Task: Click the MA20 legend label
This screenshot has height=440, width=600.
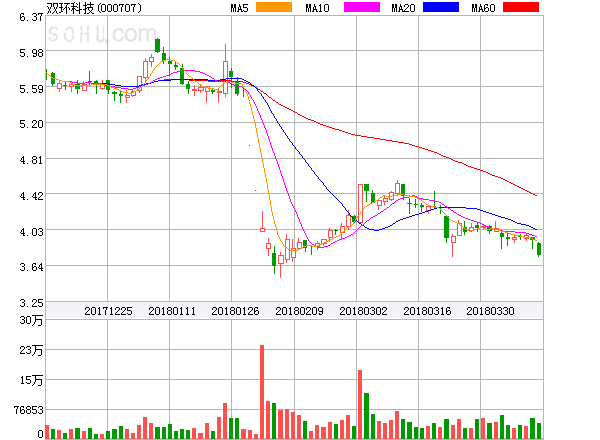Action: pyautogui.click(x=403, y=8)
